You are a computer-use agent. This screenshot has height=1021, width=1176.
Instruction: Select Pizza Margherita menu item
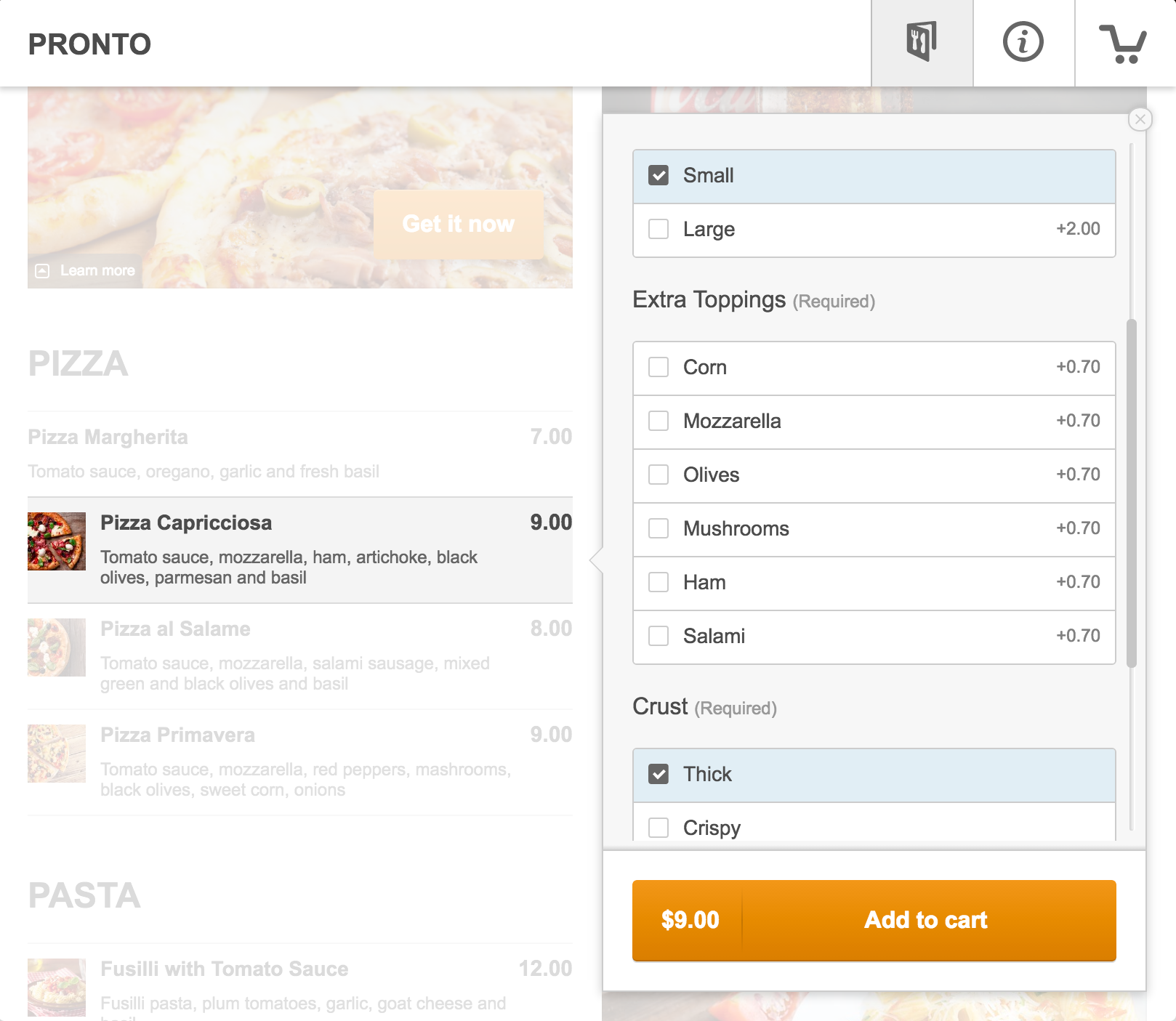click(x=300, y=454)
